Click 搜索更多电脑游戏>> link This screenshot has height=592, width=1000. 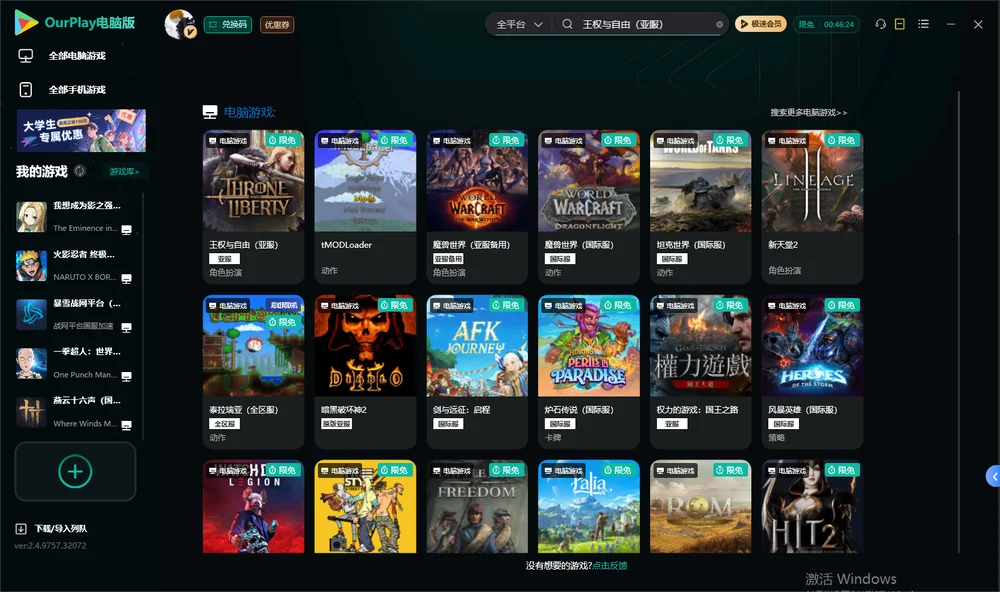pos(808,113)
